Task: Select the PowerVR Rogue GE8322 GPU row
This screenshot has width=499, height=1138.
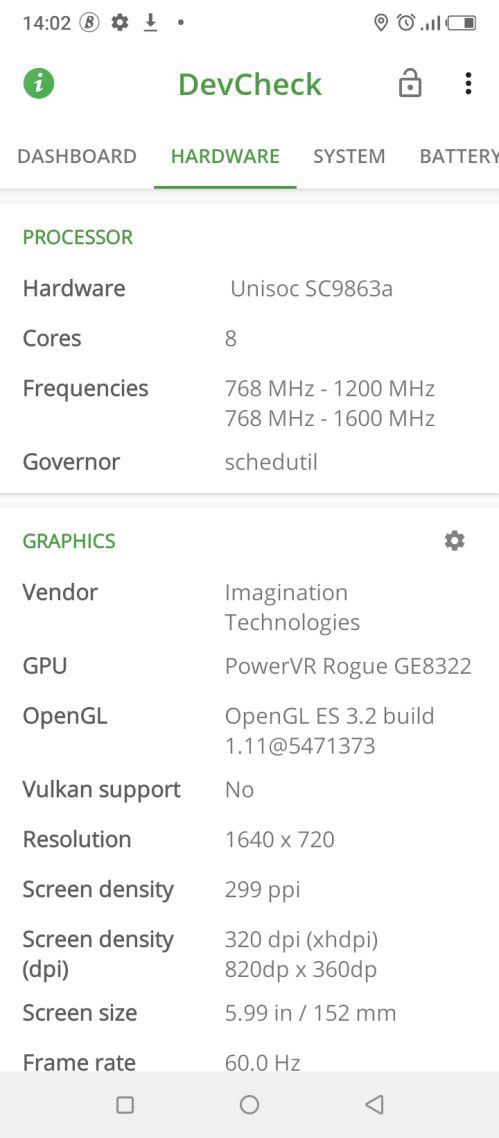Action: point(250,666)
